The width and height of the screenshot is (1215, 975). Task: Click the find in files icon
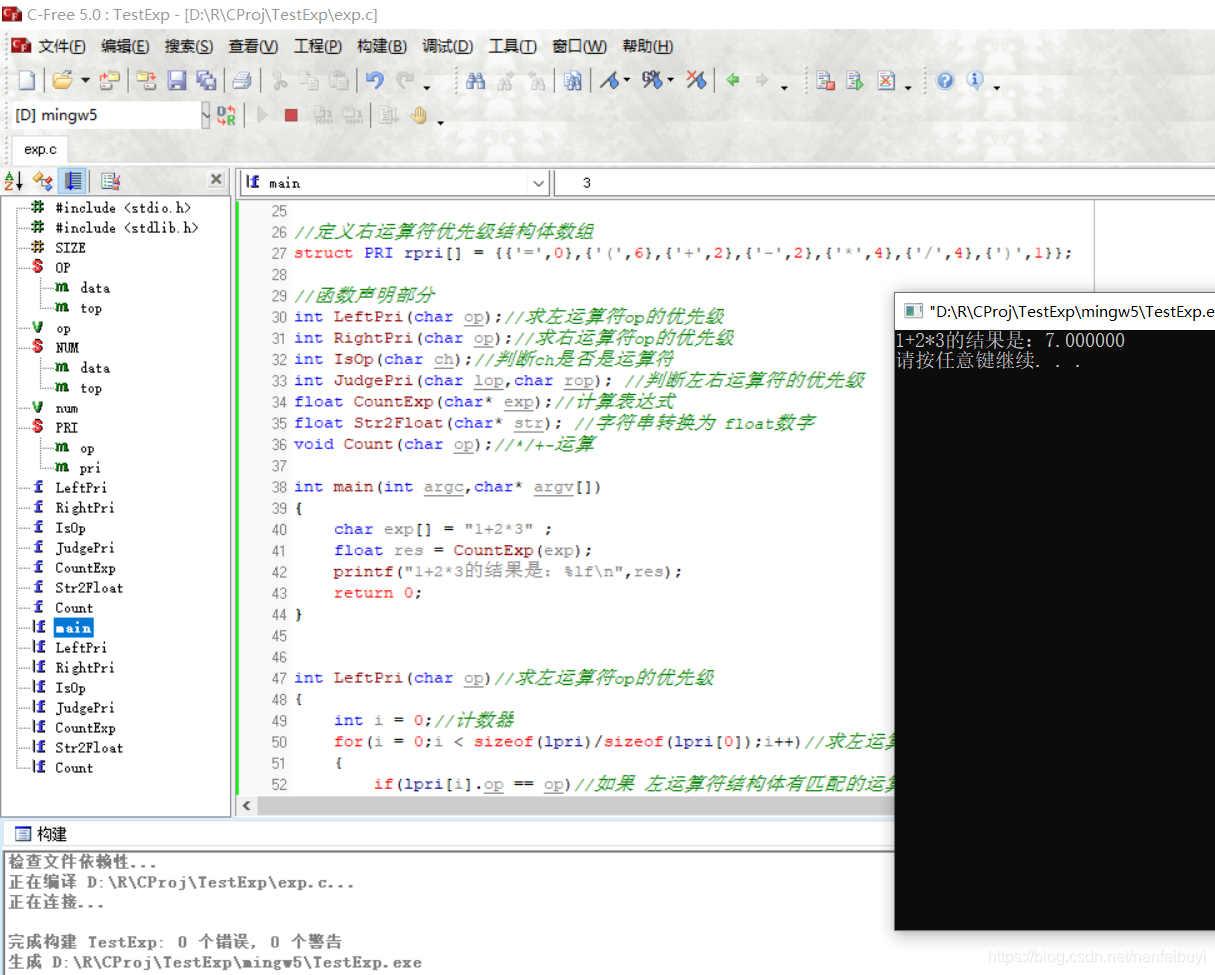point(572,81)
